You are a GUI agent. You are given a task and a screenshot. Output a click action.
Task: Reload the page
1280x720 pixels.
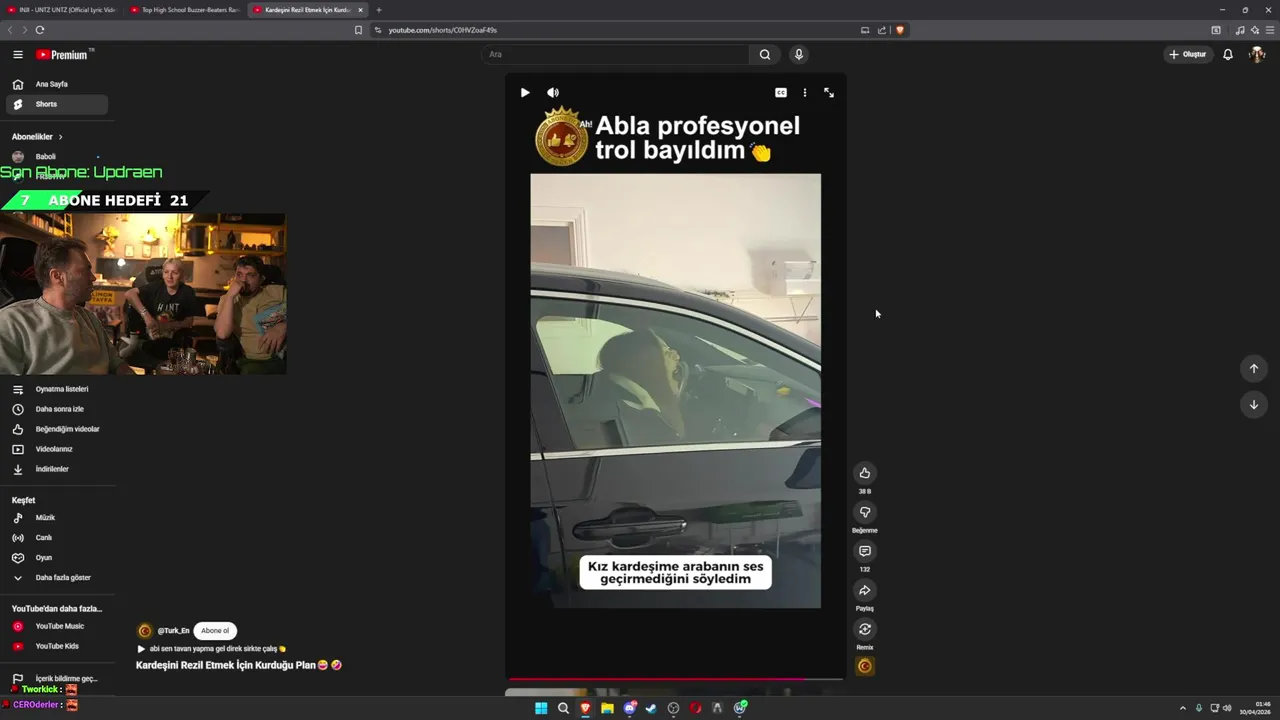click(x=40, y=30)
